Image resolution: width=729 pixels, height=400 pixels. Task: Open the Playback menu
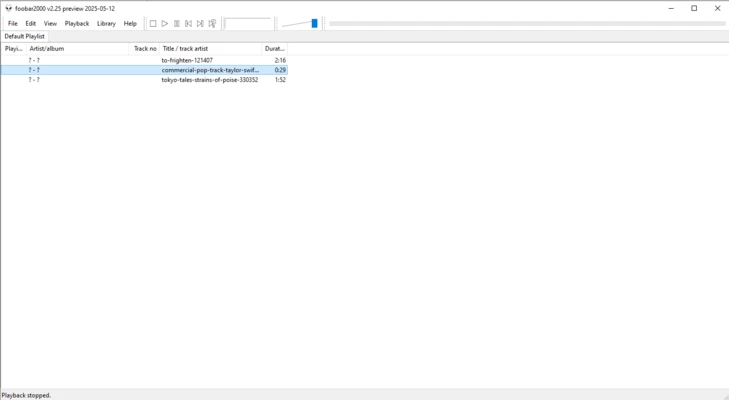coord(77,23)
